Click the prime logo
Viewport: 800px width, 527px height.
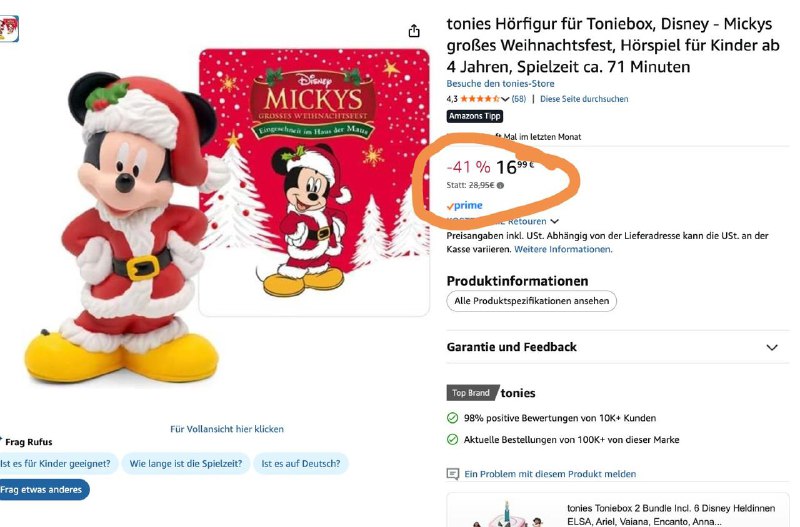pyautogui.click(x=464, y=206)
